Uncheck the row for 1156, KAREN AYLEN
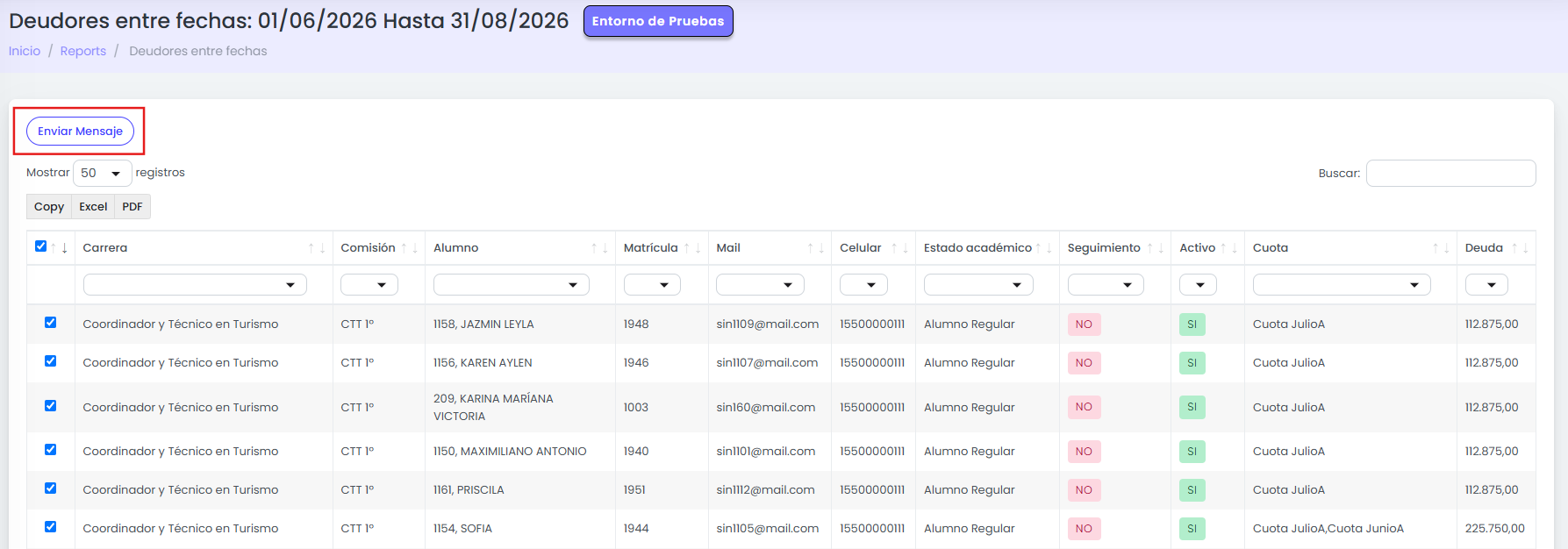The width and height of the screenshot is (1568, 549). pyautogui.click(x=50, y=361)
